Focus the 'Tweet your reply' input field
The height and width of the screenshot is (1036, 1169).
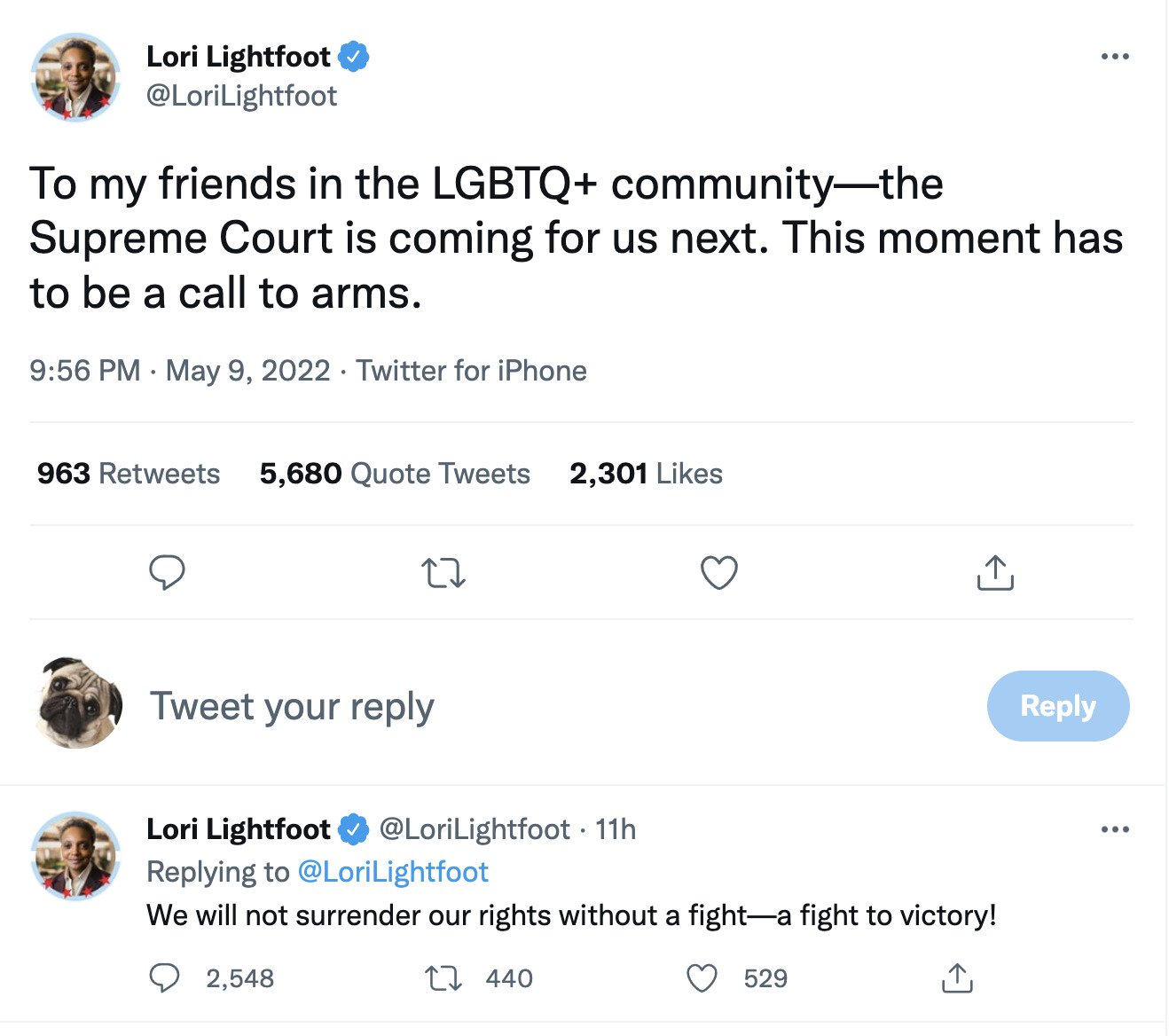coord(532,706)
